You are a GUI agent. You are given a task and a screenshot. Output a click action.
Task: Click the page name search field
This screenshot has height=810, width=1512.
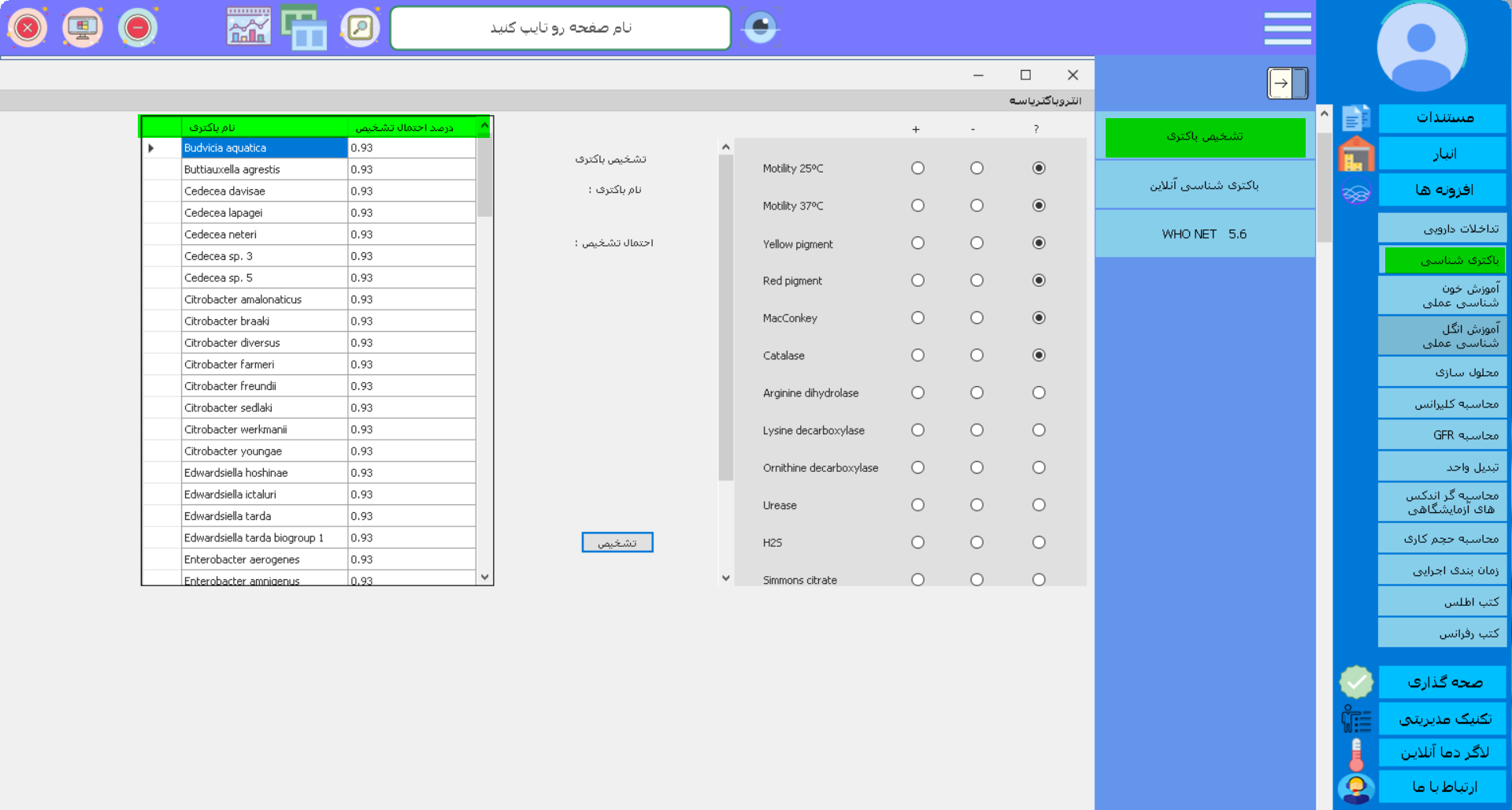(561, 28)
